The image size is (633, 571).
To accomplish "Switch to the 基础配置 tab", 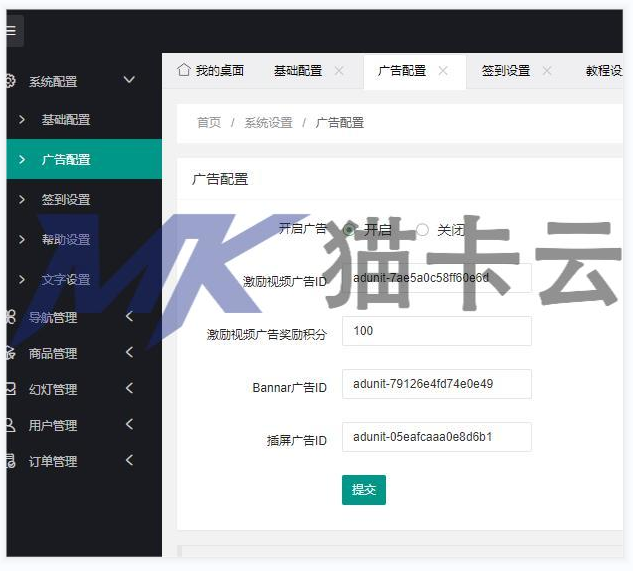I will 298,71.
